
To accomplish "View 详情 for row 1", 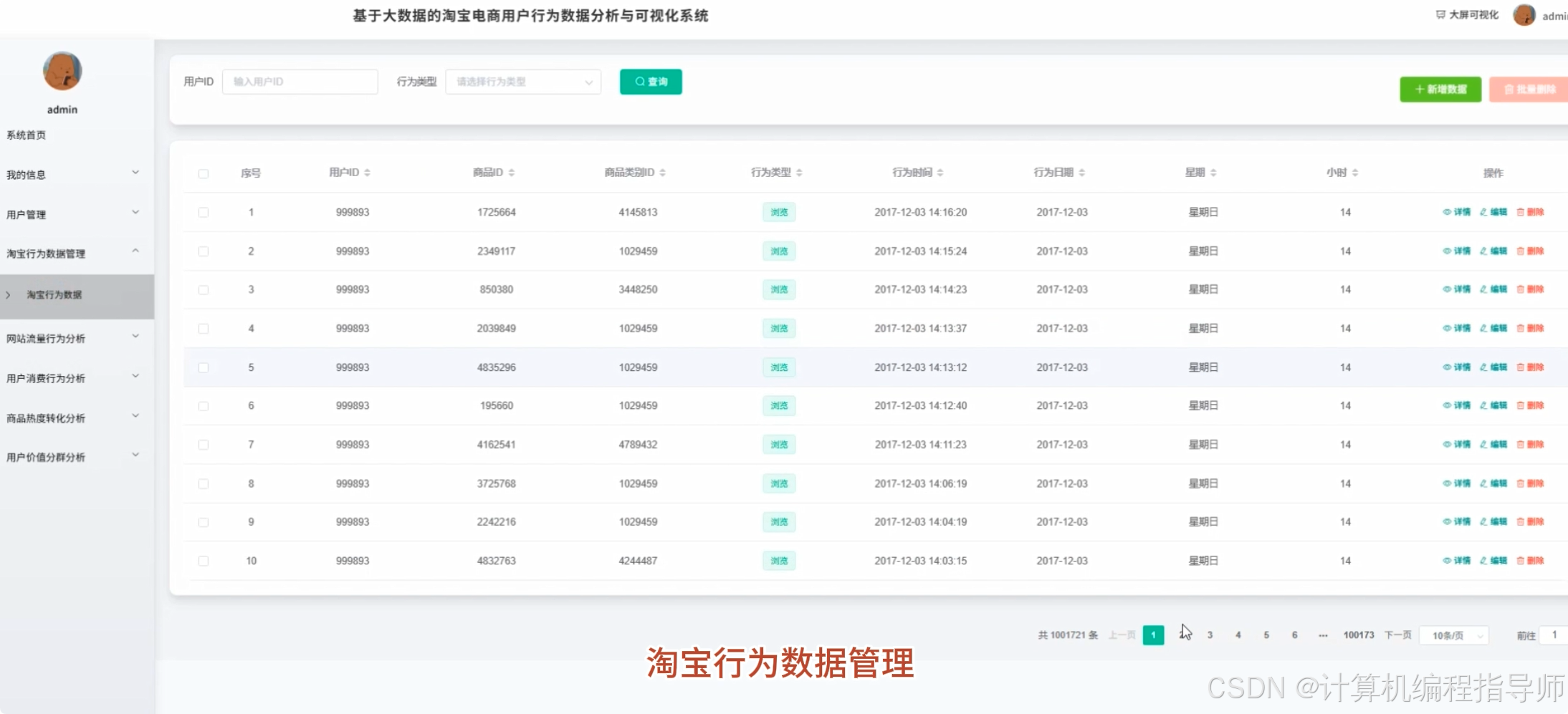I will click(1457, 212).
